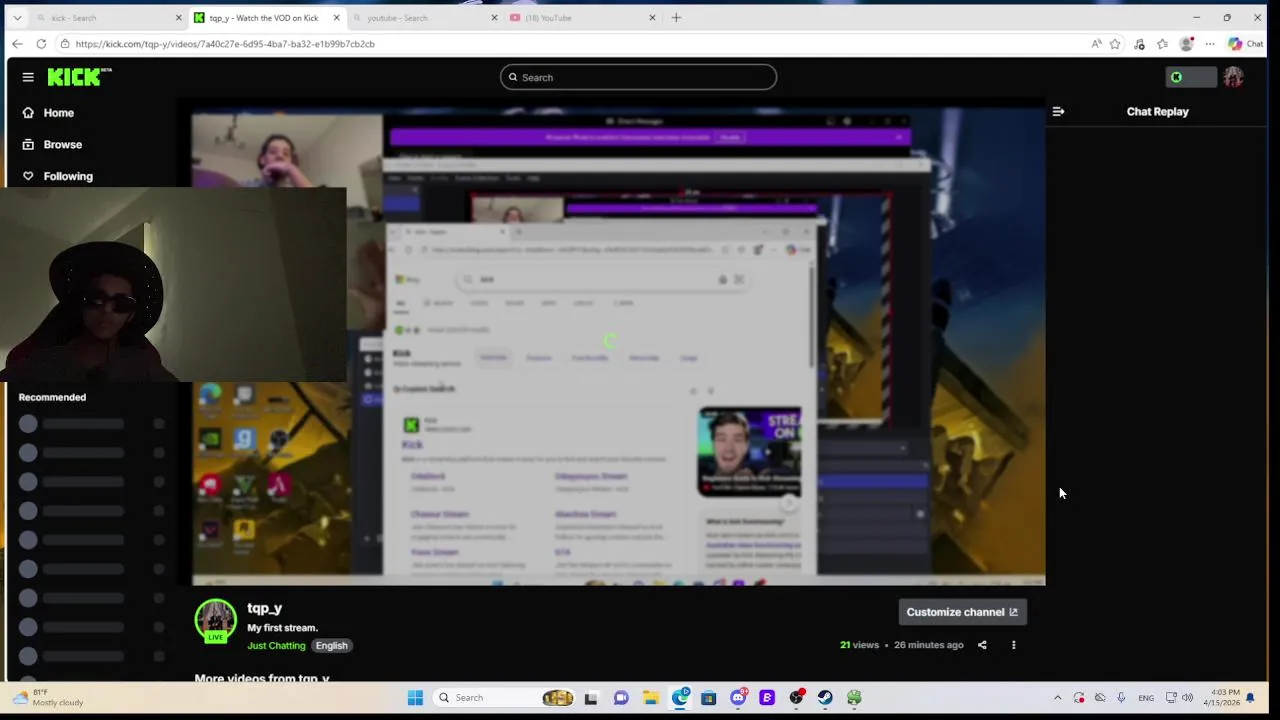Open the Copilot Chat button

(x=1246, y=44)
